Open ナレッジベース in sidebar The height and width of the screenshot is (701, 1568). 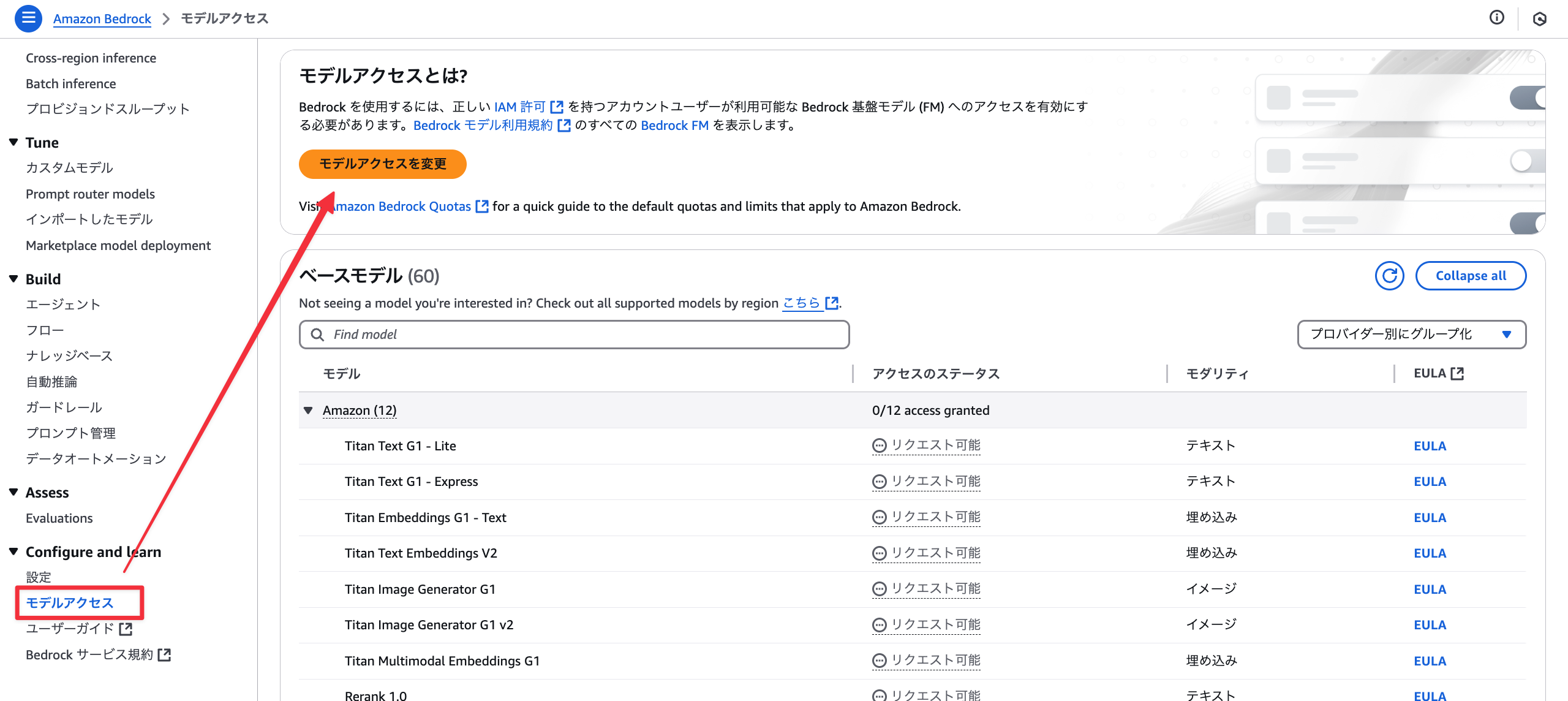(69, 356)
